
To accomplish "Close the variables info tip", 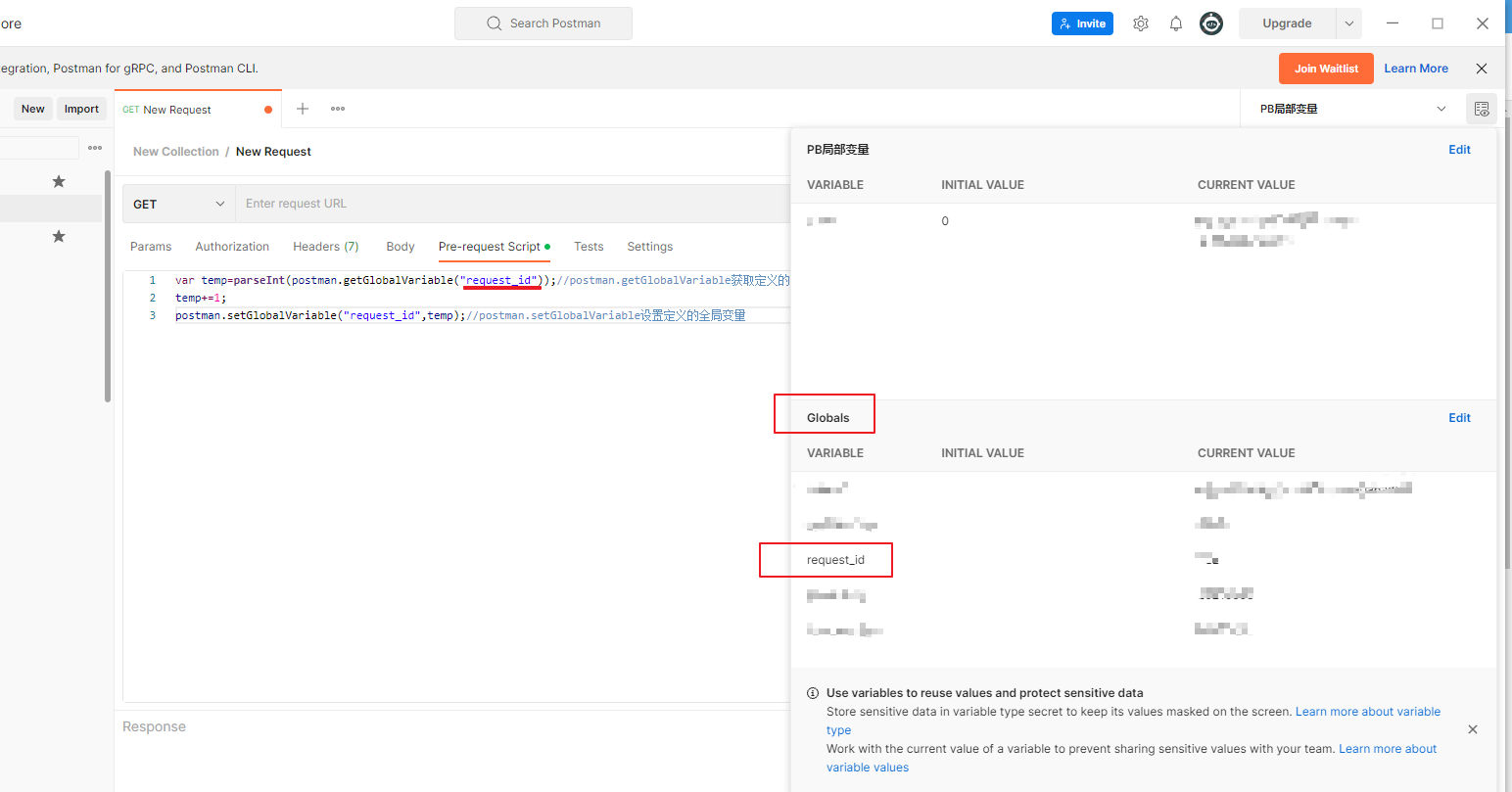I will click(1473, 729).
